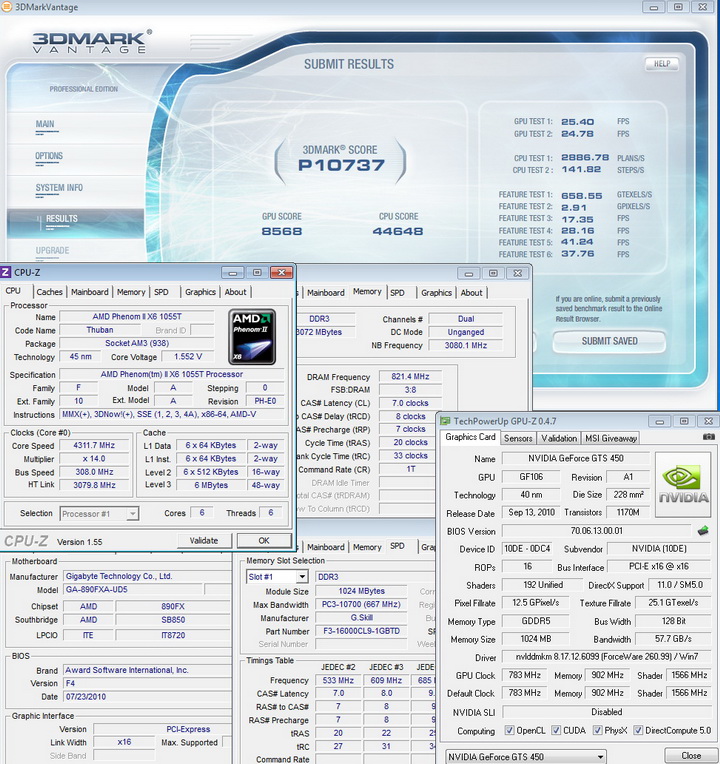720x764 pixels.
Task: Click the CPU score value 44648
Action: click(x=398, y=231)
